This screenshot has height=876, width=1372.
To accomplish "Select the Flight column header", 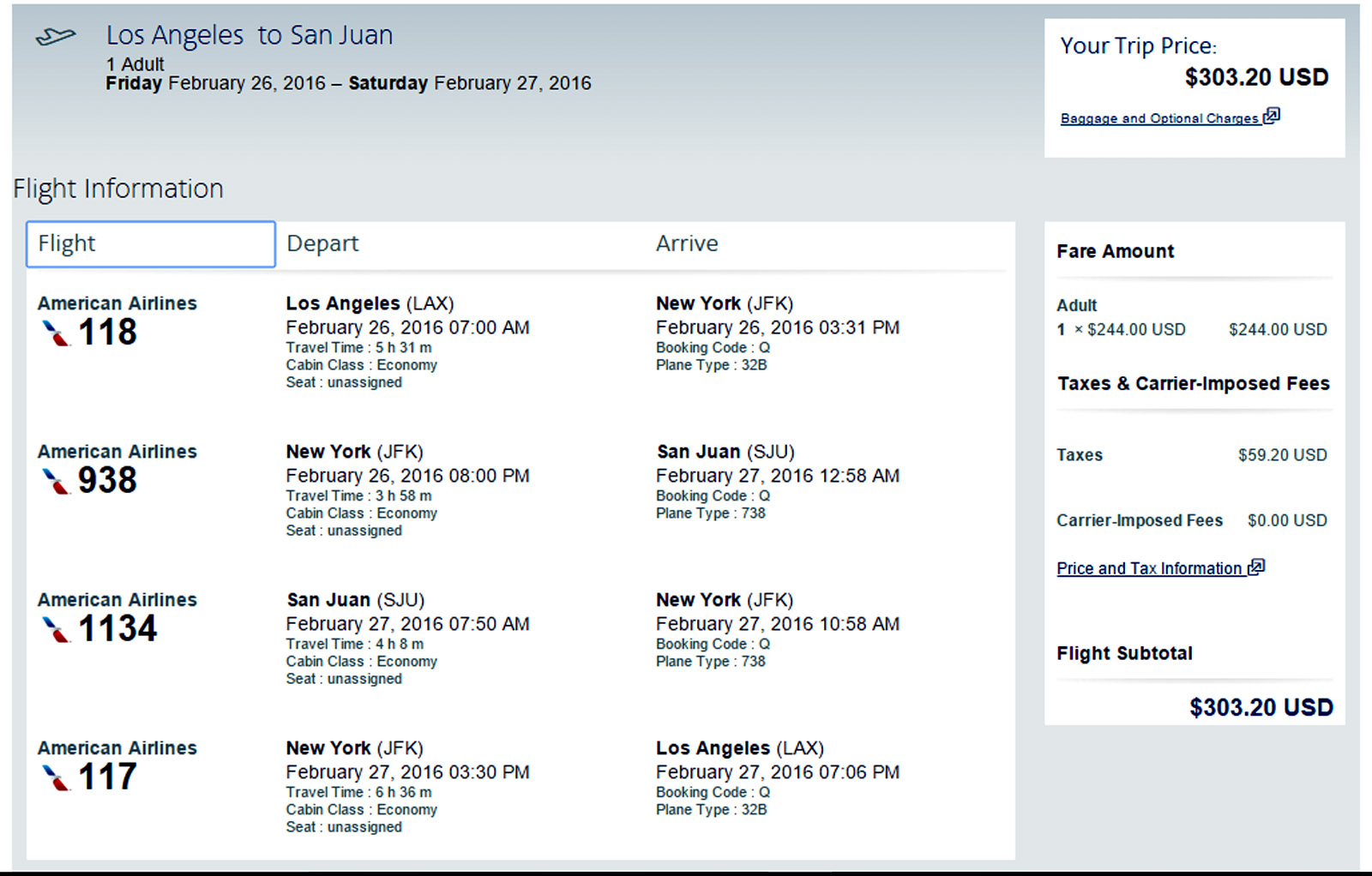I will (x=151, y=244).
